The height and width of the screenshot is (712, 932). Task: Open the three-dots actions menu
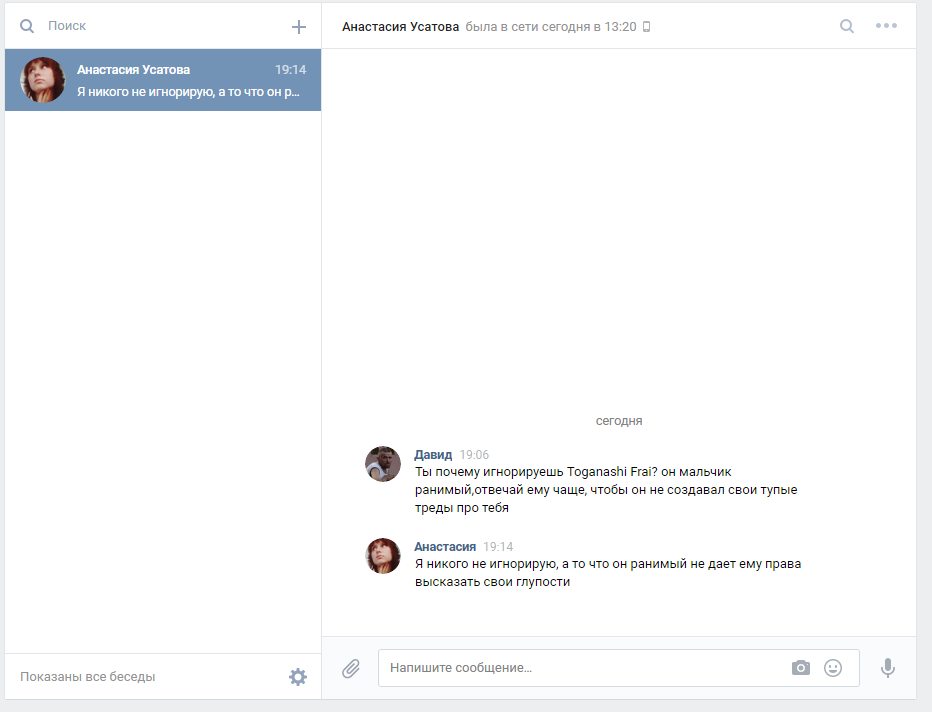click(886, 26)
